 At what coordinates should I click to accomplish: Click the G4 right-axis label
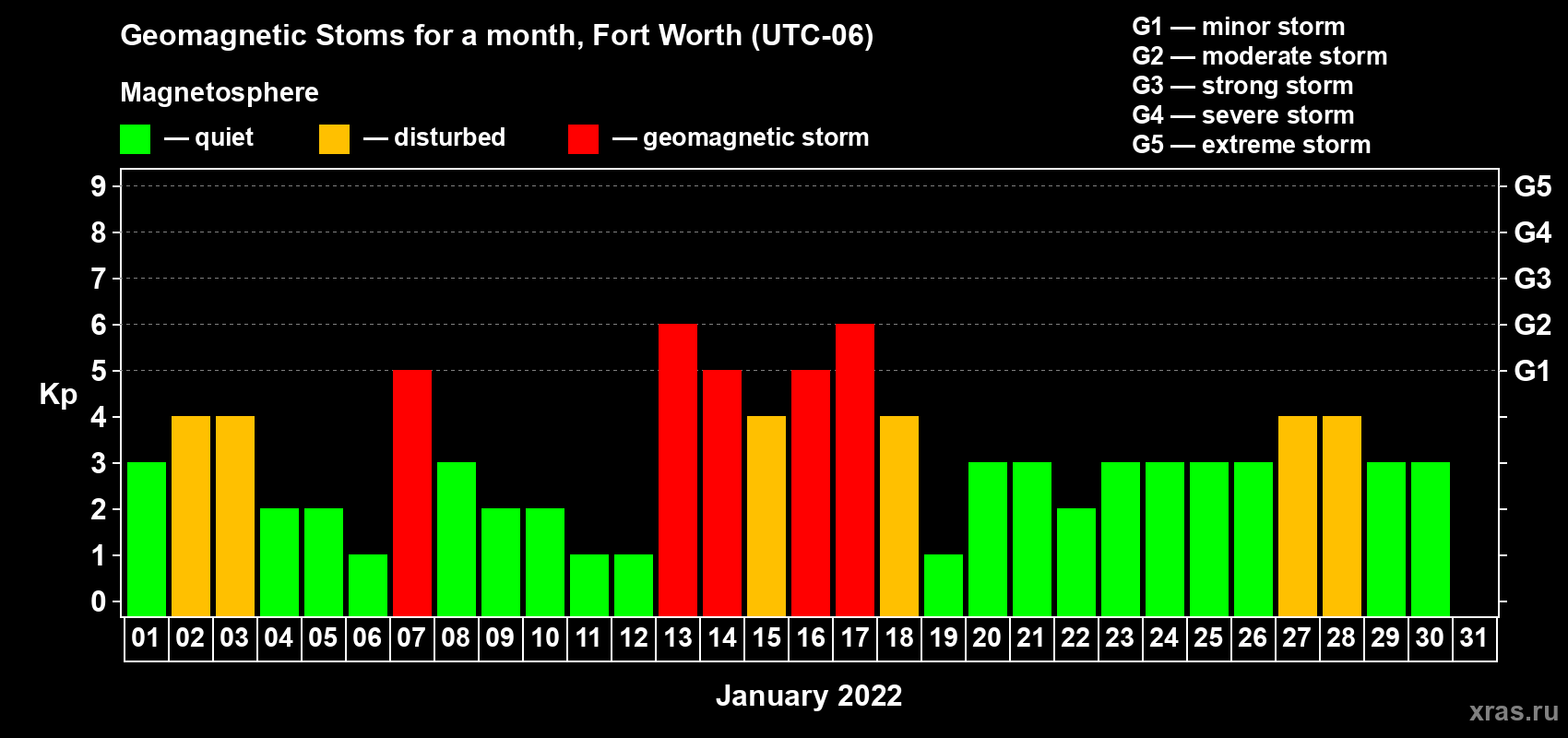[x=1533, y=232]
